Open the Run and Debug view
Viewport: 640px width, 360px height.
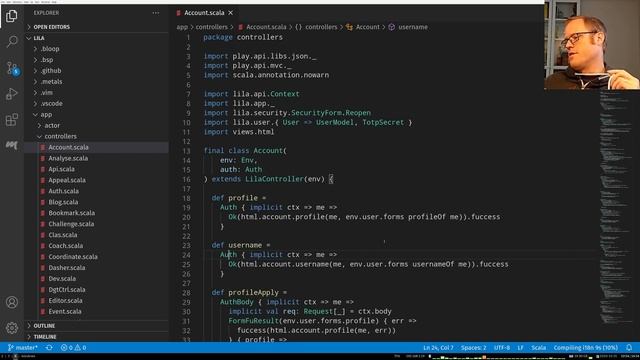point(12,94)
